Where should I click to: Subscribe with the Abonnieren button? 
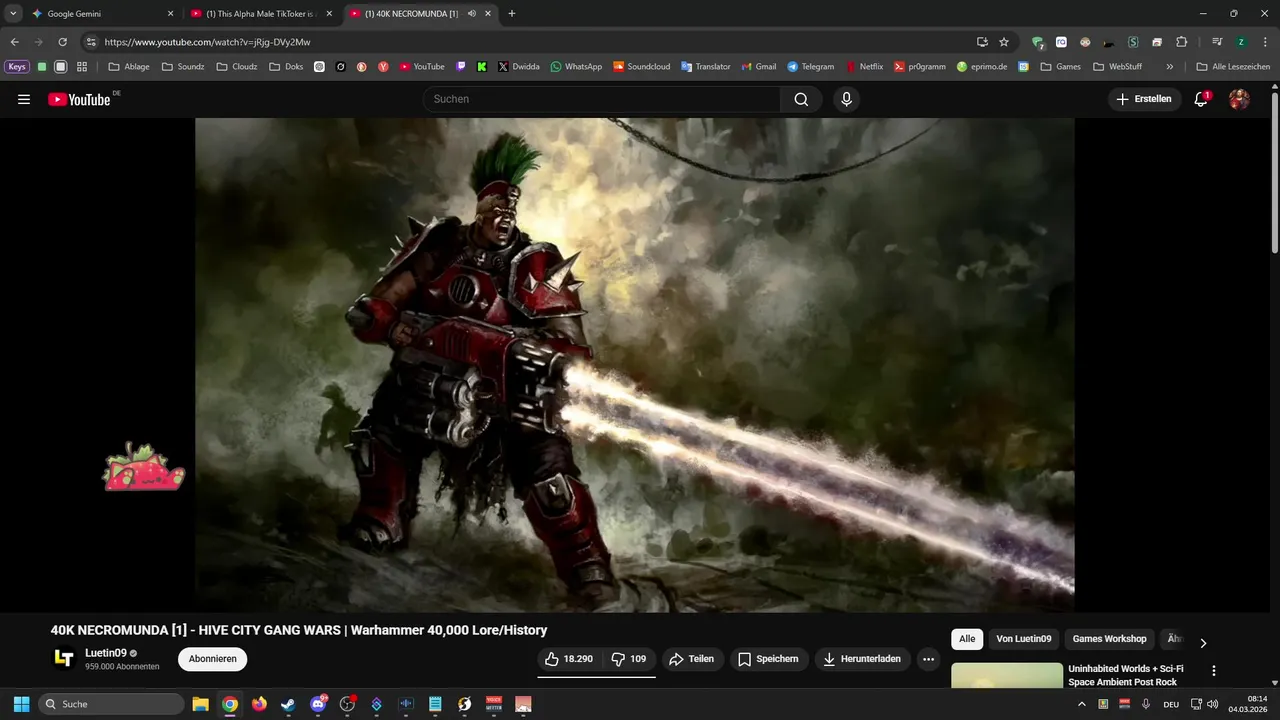pos(212,659)
